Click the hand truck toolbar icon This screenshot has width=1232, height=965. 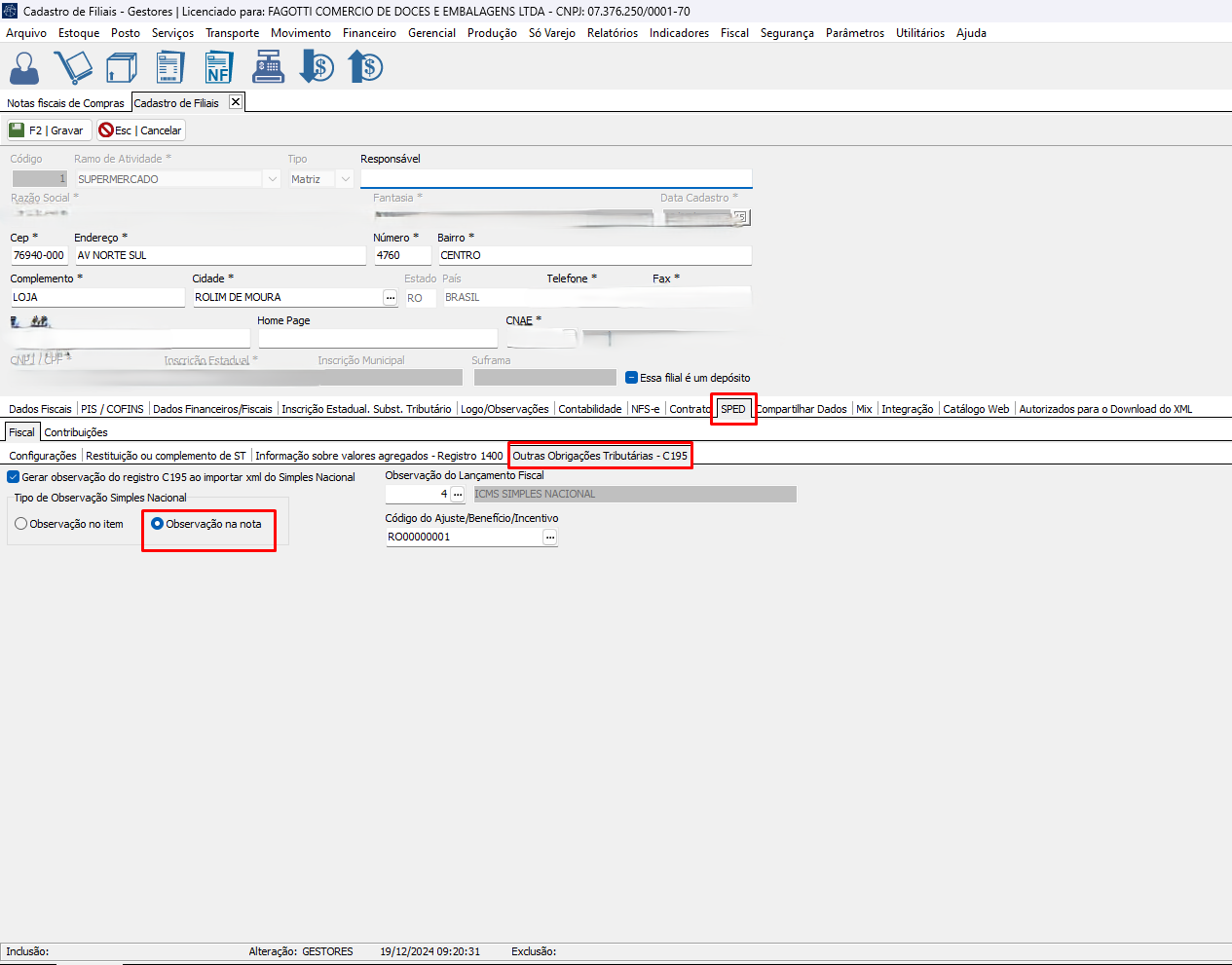coord(73,68)
